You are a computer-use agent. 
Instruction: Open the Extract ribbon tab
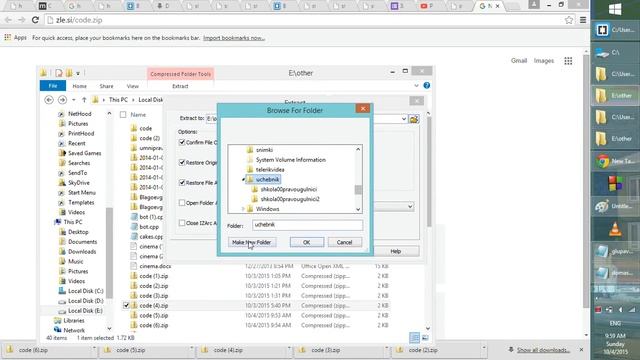coord(180,86)
